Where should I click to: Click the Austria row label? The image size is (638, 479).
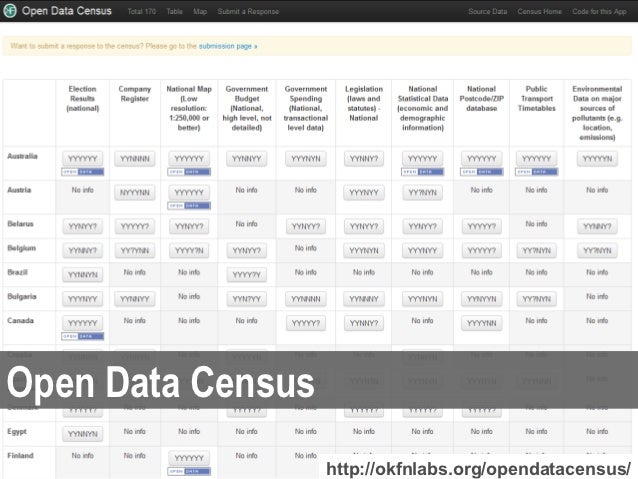(x=19, y=190)
